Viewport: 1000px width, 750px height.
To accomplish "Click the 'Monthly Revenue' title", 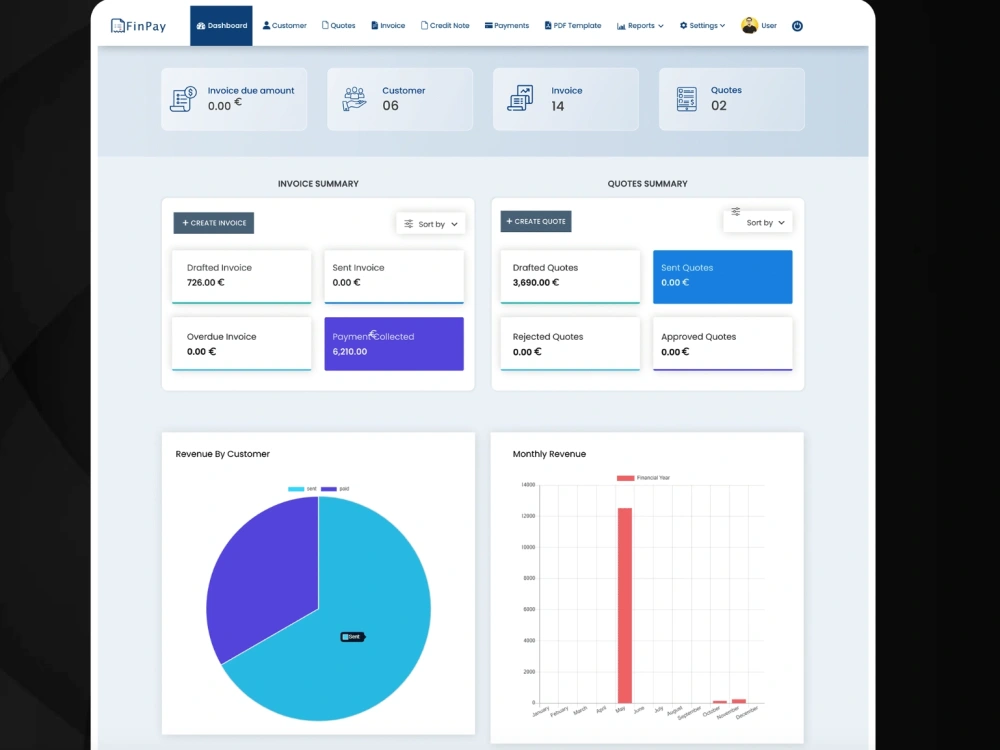I will tap(549, 454).
